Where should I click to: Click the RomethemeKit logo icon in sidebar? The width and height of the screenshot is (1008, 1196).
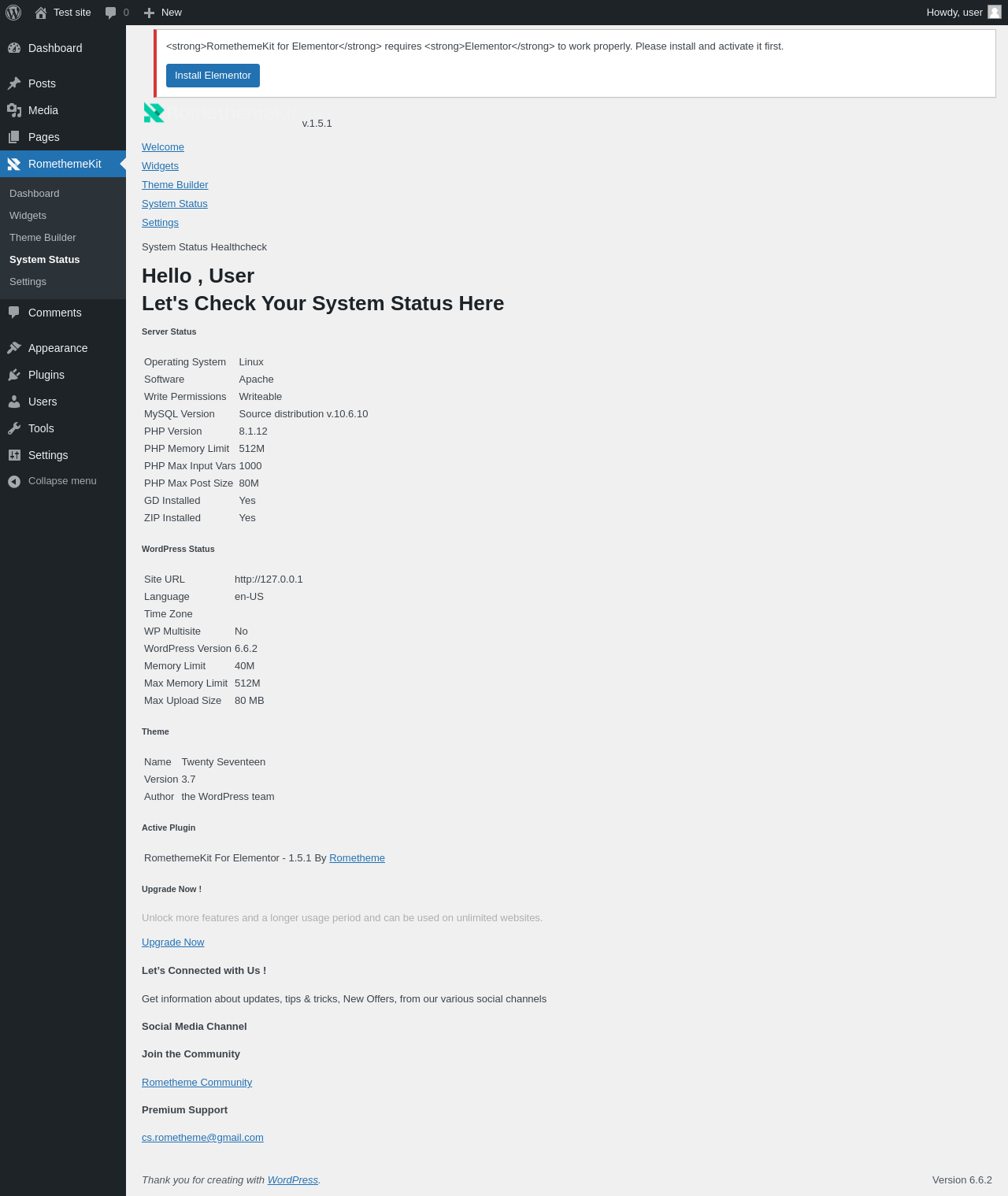click(14, 164)
